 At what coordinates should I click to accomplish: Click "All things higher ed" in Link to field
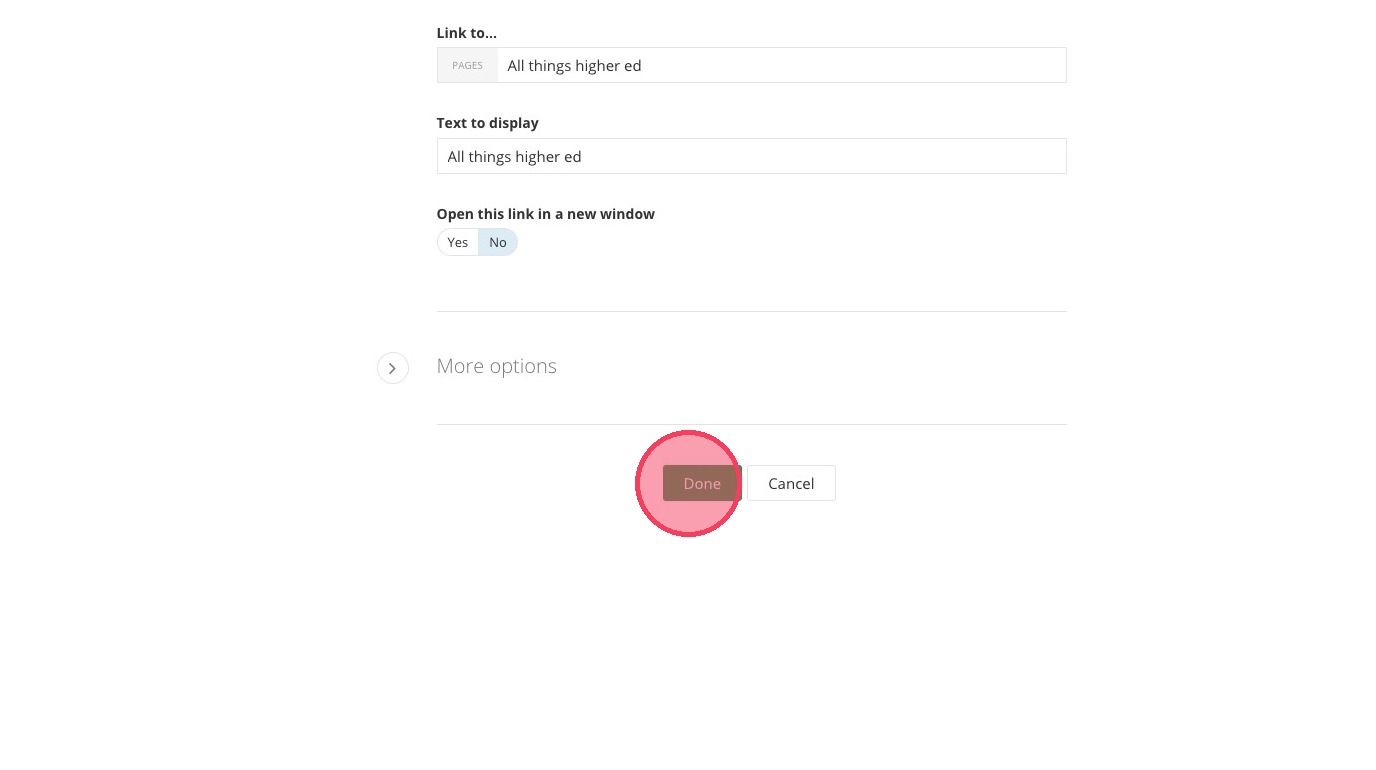tap(574, 66)
